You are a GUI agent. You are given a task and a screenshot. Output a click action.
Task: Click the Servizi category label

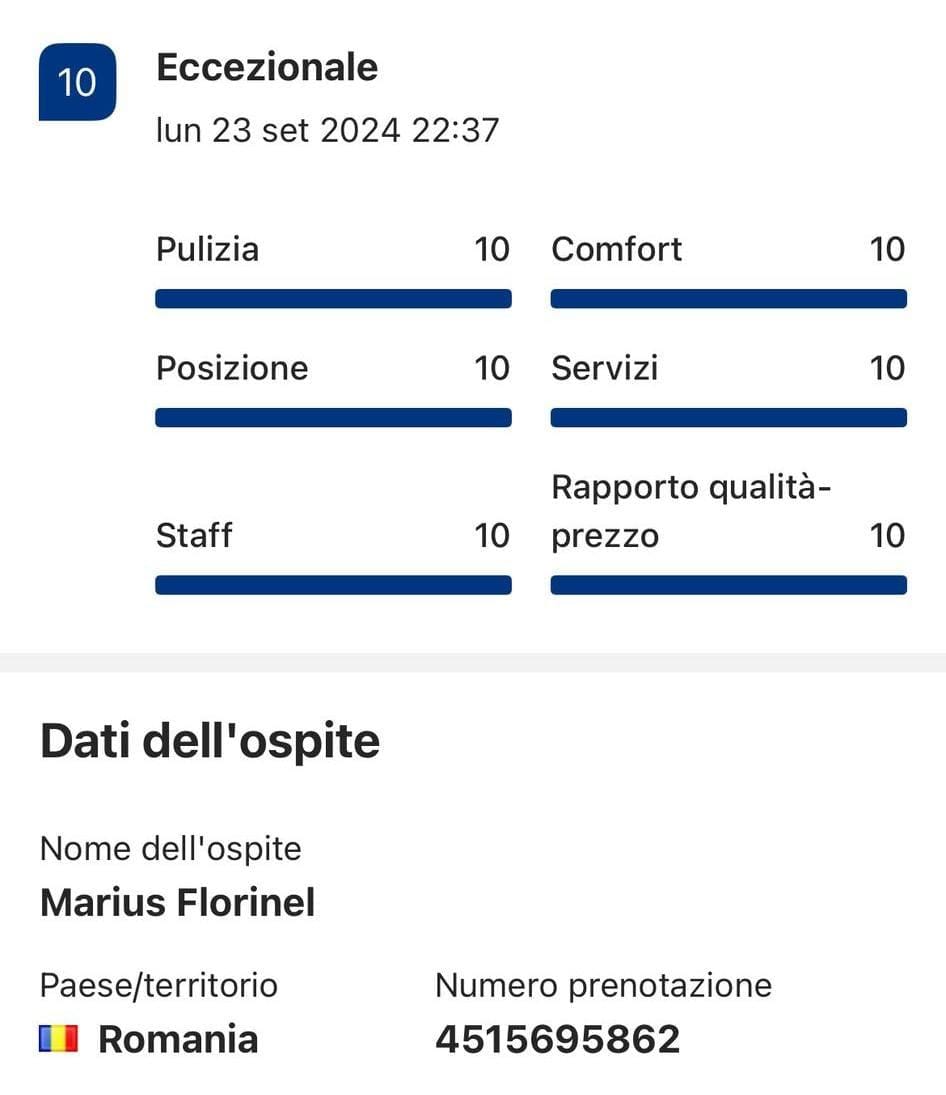point(604,368)
